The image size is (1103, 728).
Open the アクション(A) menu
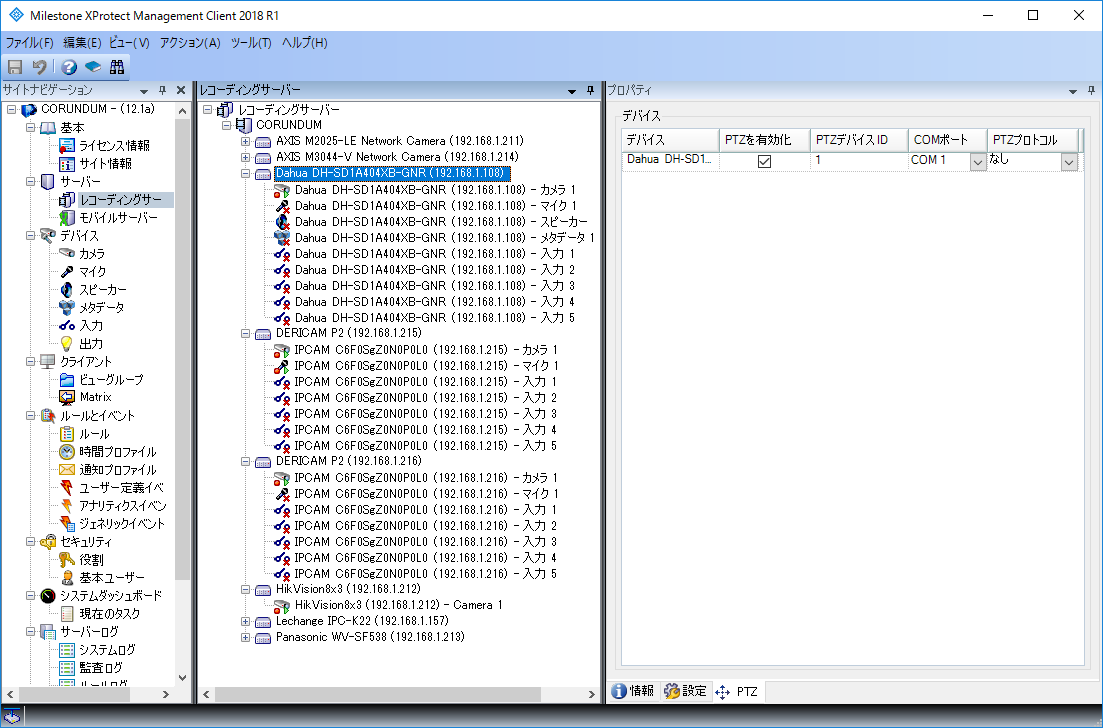click(190, 43)
